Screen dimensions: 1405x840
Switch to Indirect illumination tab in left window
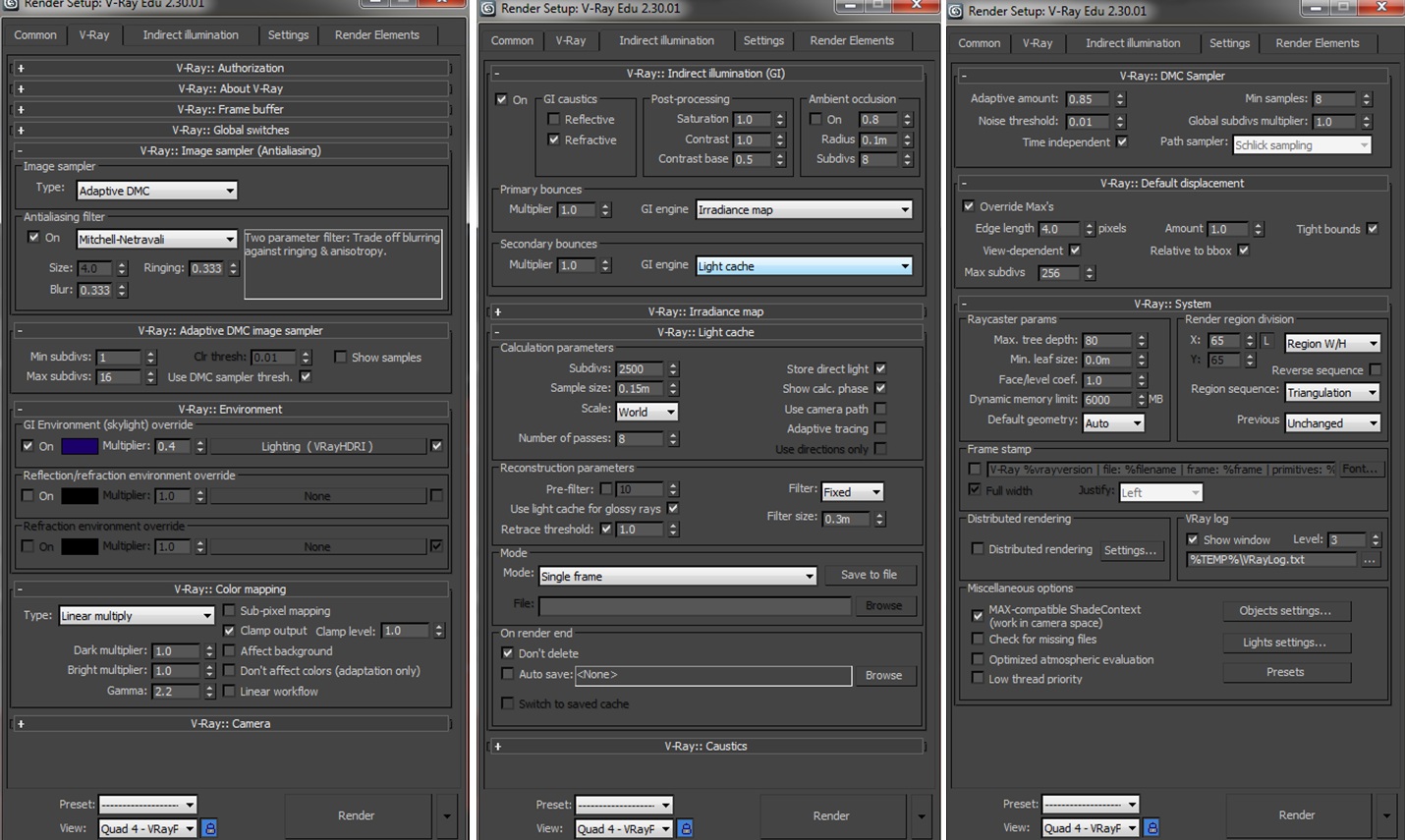point(191,34)
